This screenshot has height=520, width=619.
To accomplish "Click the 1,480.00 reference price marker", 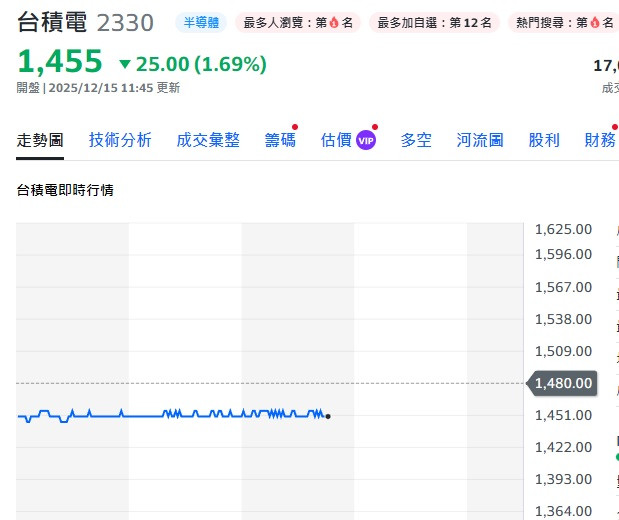I will 562,383.
